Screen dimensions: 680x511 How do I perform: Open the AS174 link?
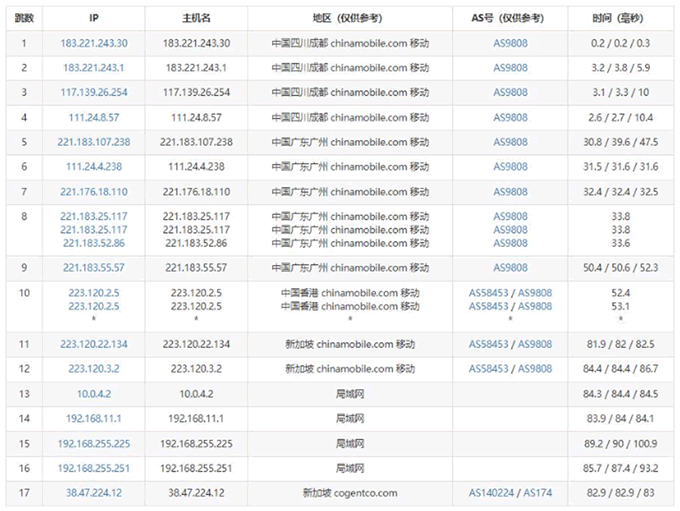coord(537,493)
